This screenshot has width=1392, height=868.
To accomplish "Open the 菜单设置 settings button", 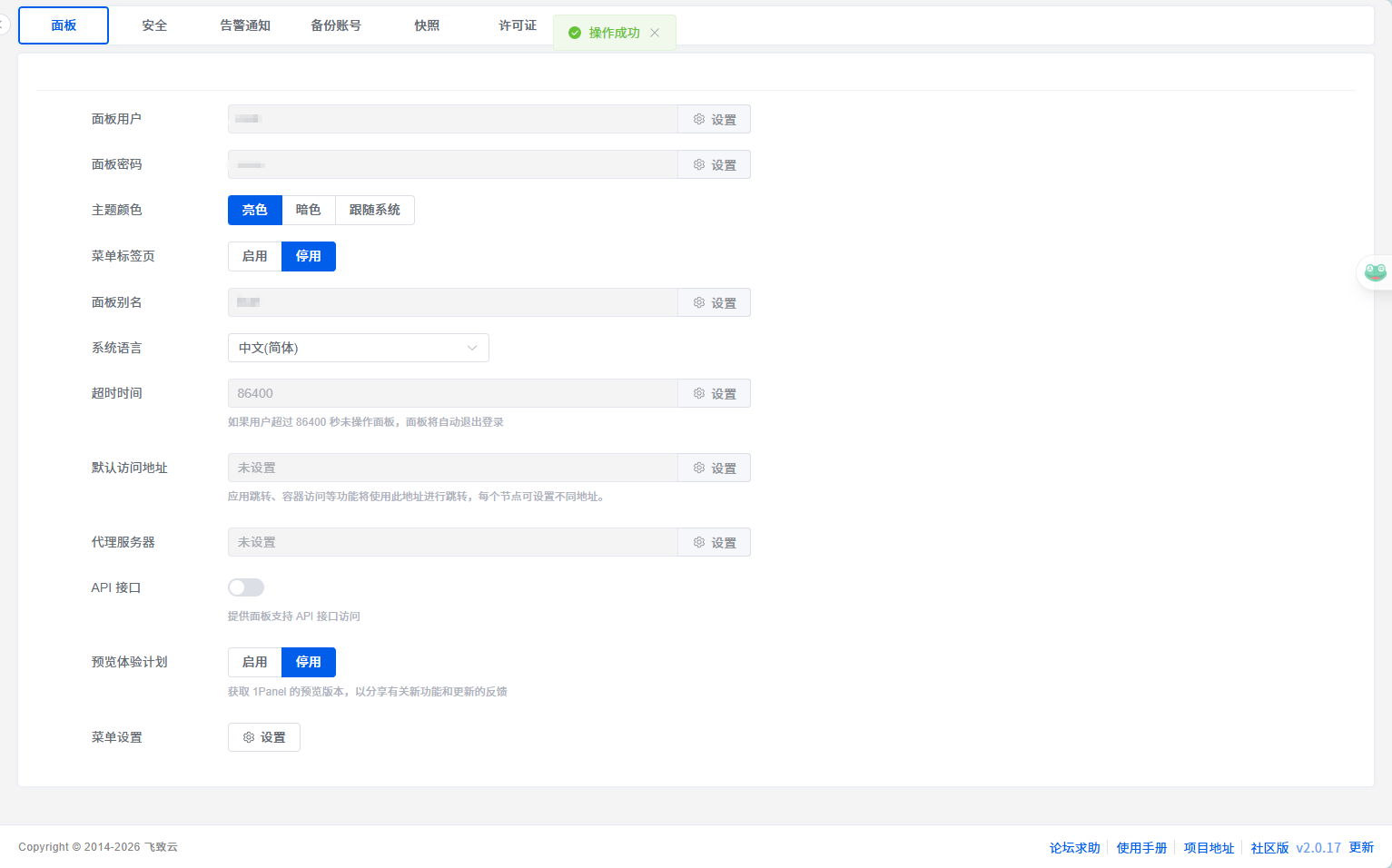I will 263,737.
